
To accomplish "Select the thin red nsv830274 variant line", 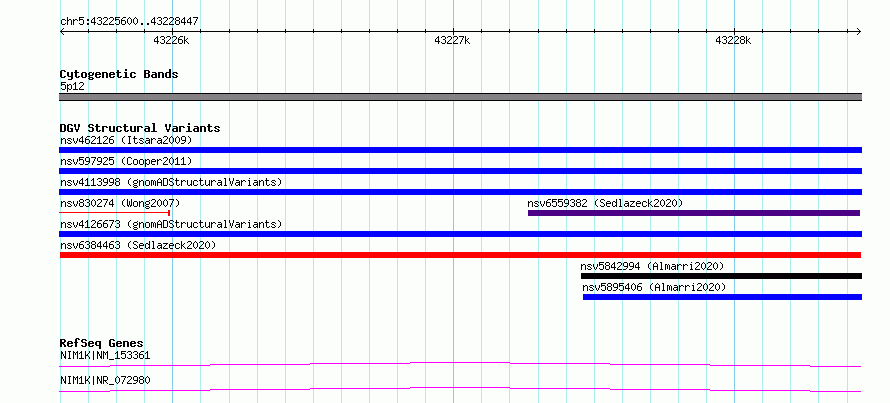I will (115, 213).
